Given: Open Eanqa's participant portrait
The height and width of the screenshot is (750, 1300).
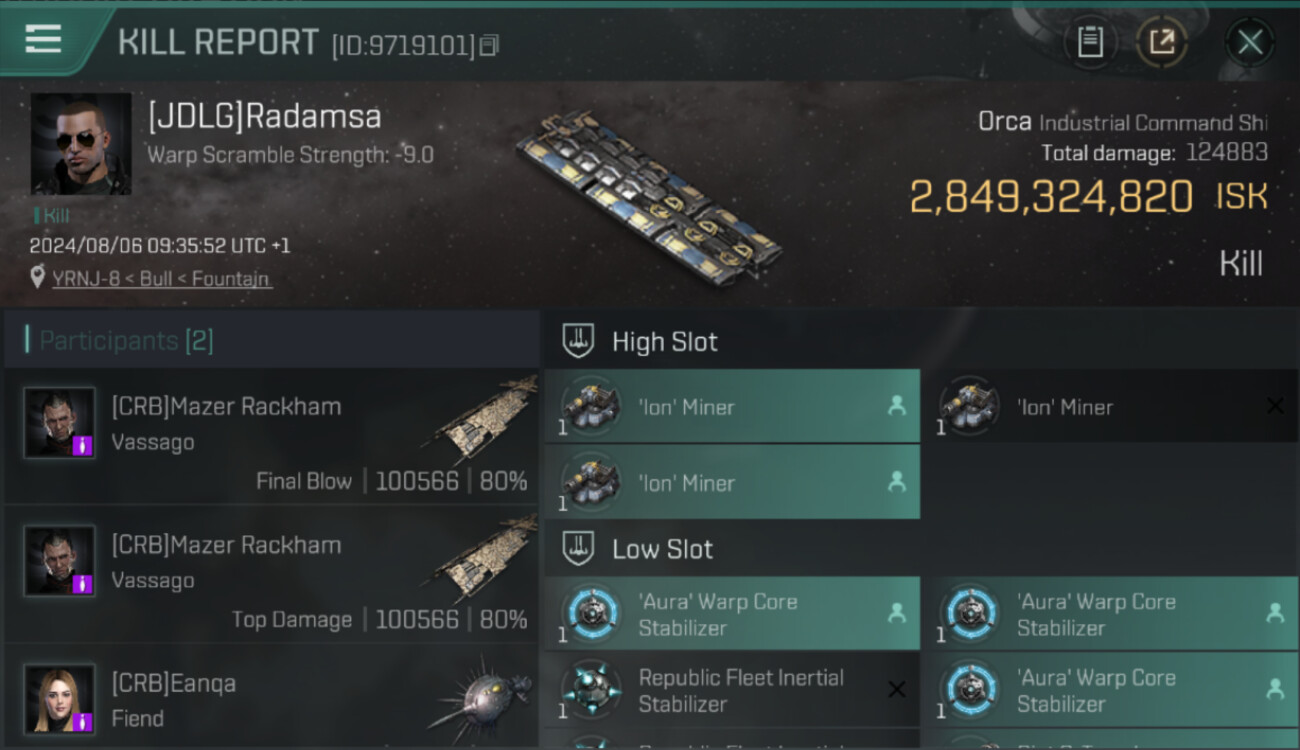Looking at the screenshot, I should [x=60, y=699].
